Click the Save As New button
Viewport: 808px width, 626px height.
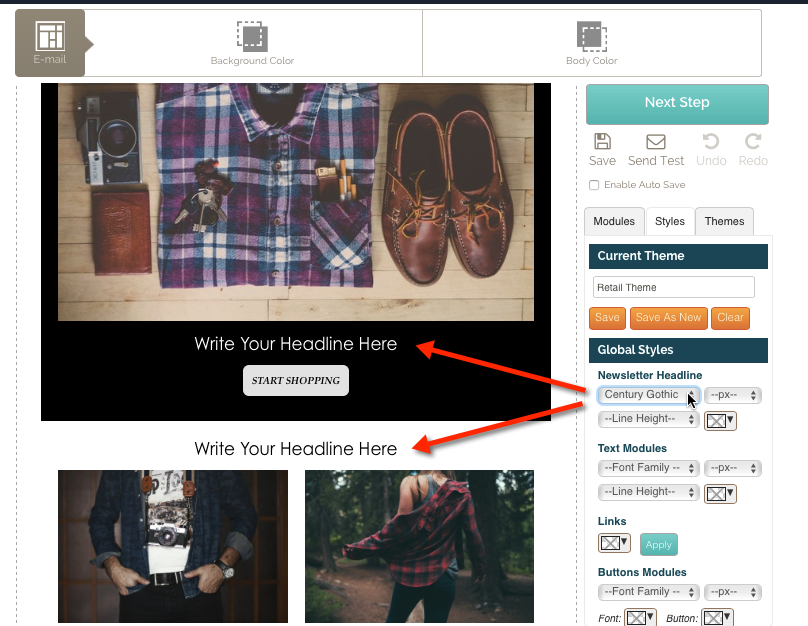click(668, 318)
